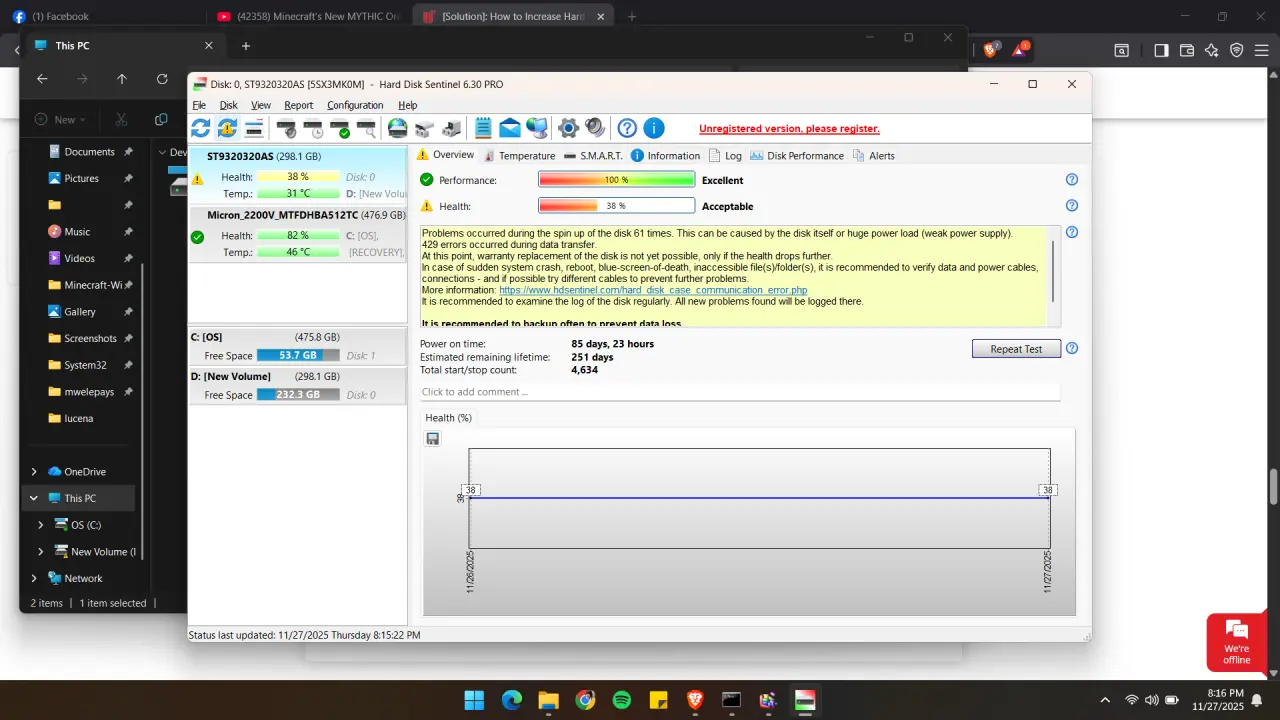Screen dimensions: 1280x720
Task: Switch to the Disk Performance tab
Action: (x=797, y=156)
